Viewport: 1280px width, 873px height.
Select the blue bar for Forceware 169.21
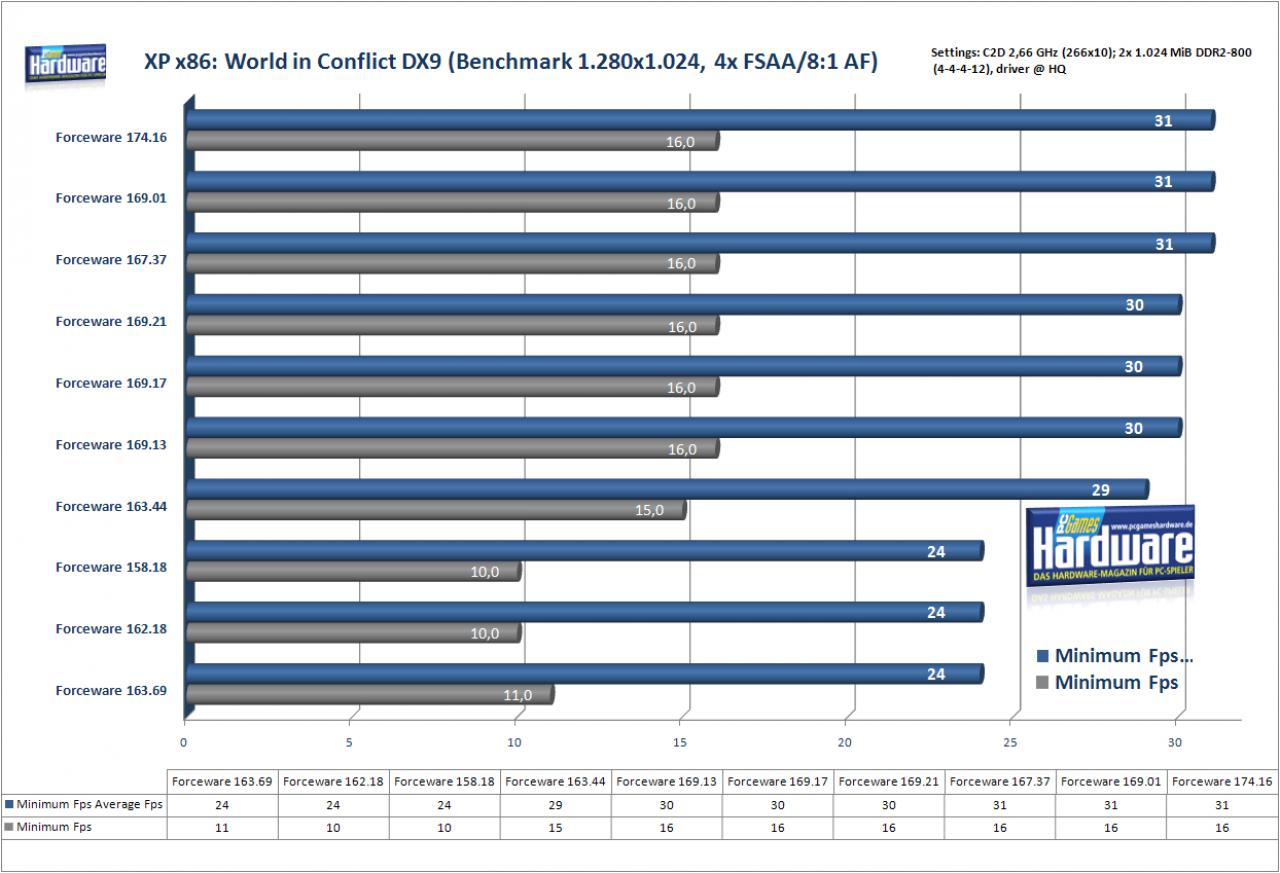[683, 305]
